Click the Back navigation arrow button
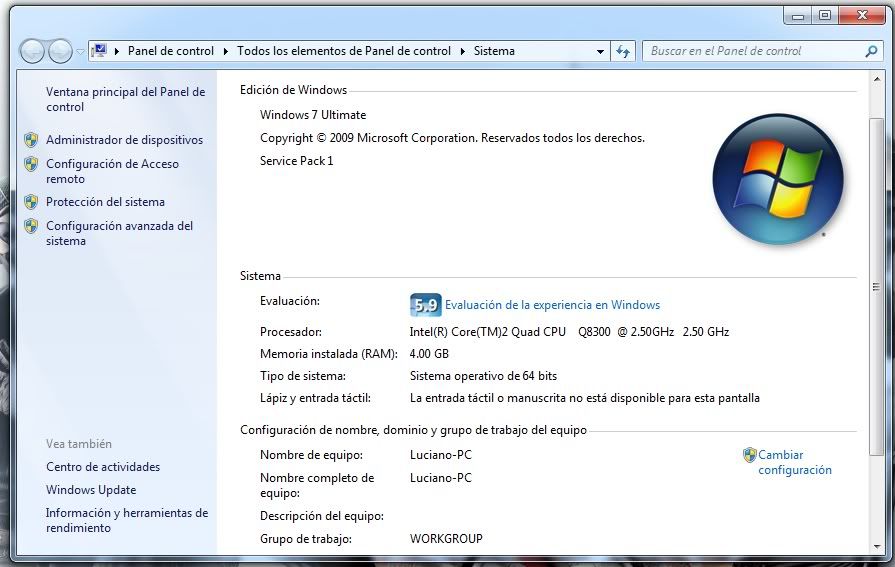 tap(32, 51)
